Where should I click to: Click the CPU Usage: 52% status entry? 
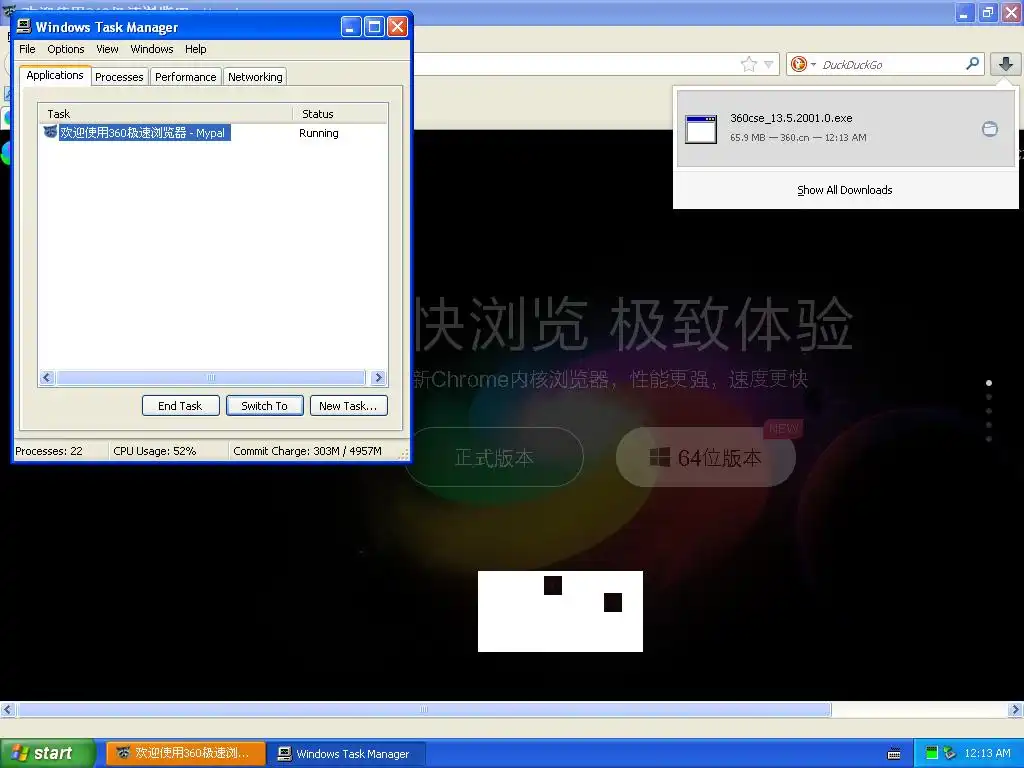155,451
